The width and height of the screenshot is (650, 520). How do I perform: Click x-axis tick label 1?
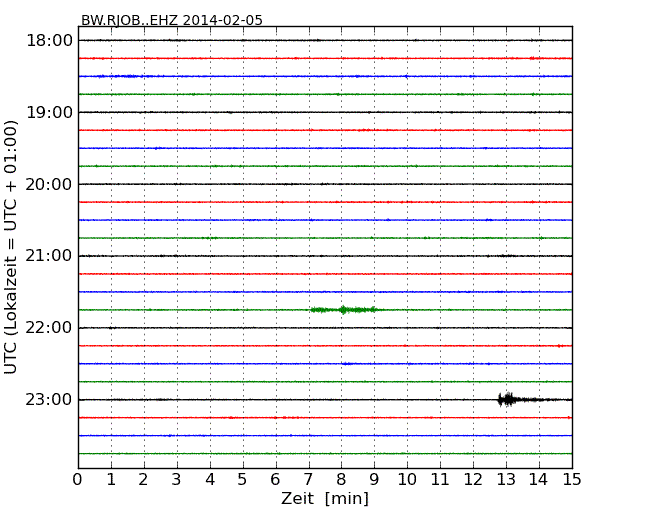[111, 480]
